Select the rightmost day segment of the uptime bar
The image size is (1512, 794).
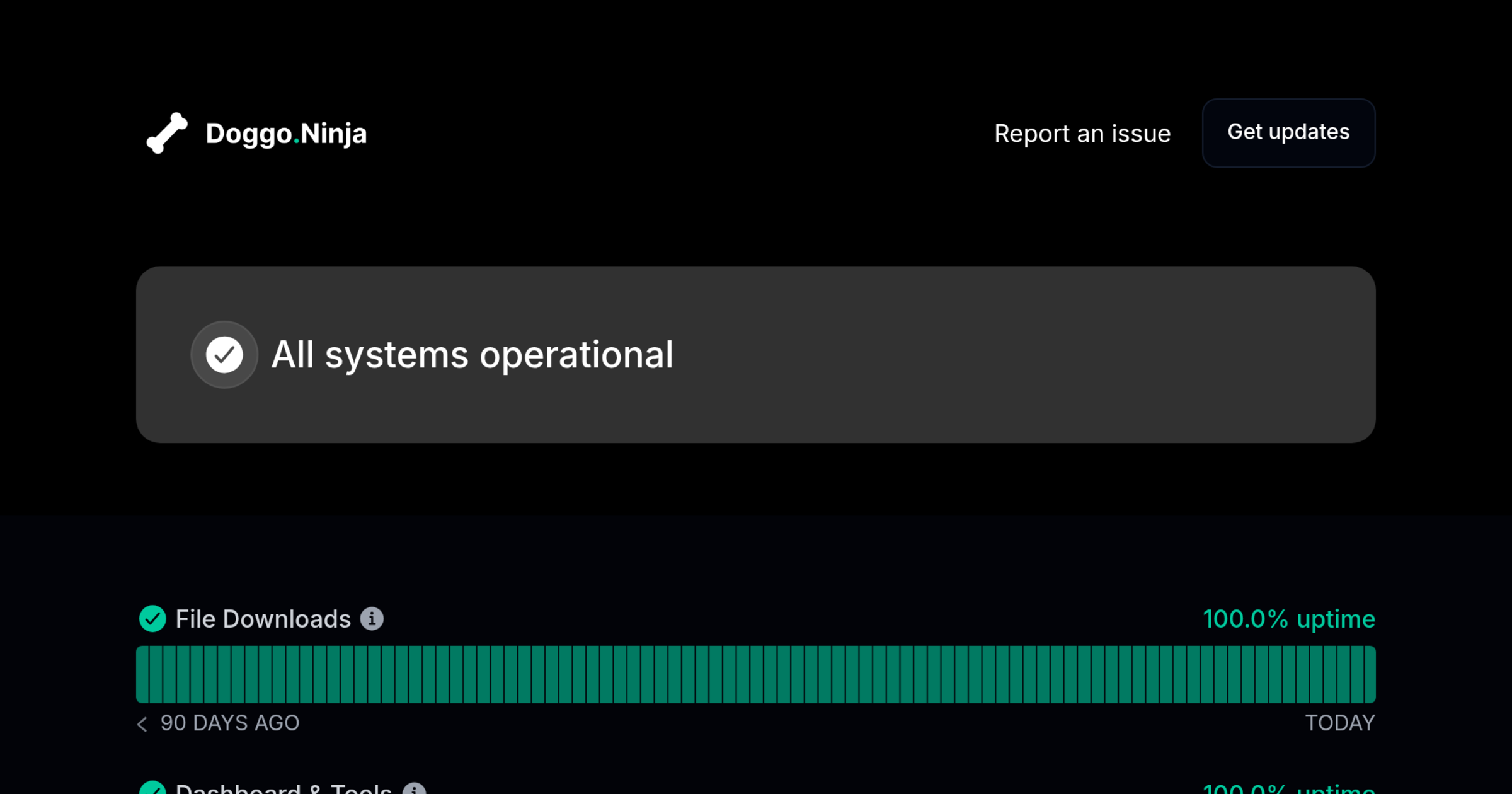(x=1370, y=674)
